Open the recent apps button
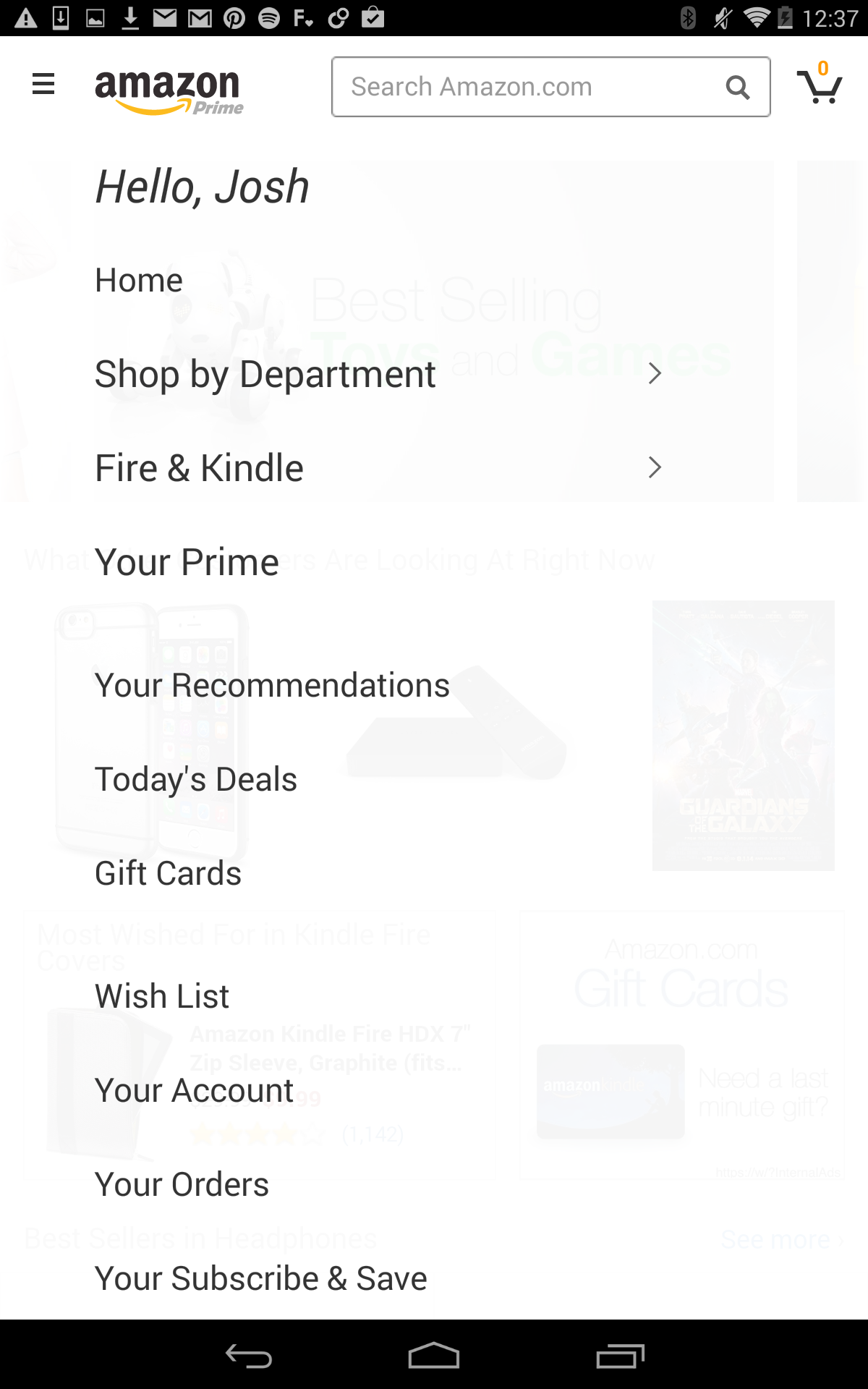Image resolution: width=868 pixels, height=1389 pixels. point(620,1356)
